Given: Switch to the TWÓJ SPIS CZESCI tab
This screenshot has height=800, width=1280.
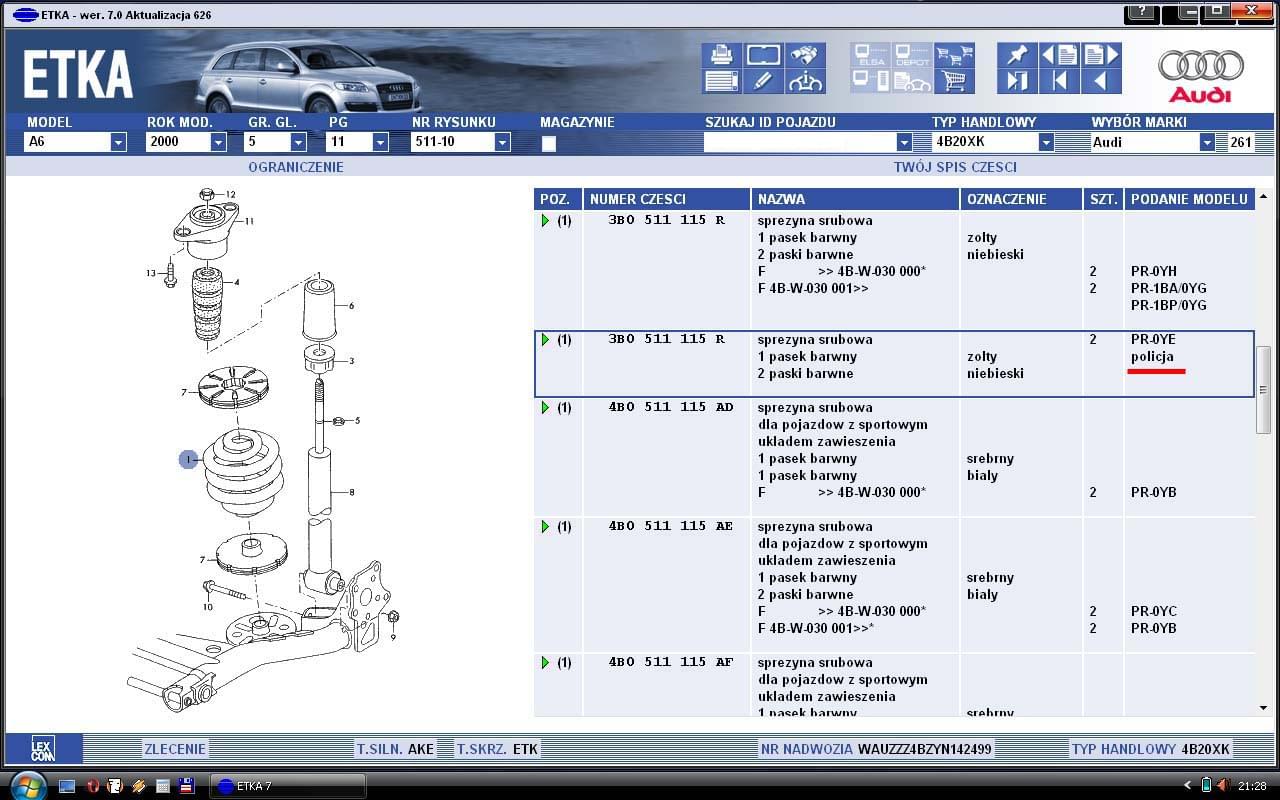Looking at the screenshot, I should pyautogui.click(x=955, y=167).
